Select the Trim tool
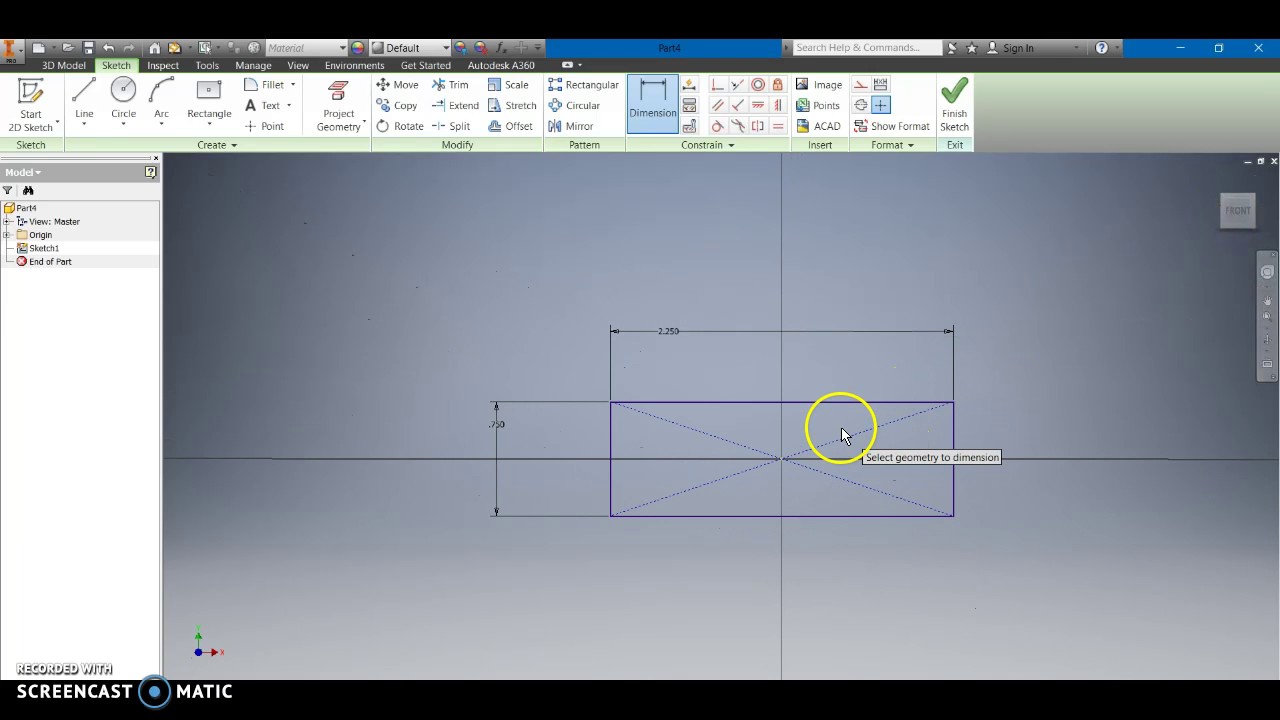The width and height of the screenshot is (1280, 720). point(450,85)
